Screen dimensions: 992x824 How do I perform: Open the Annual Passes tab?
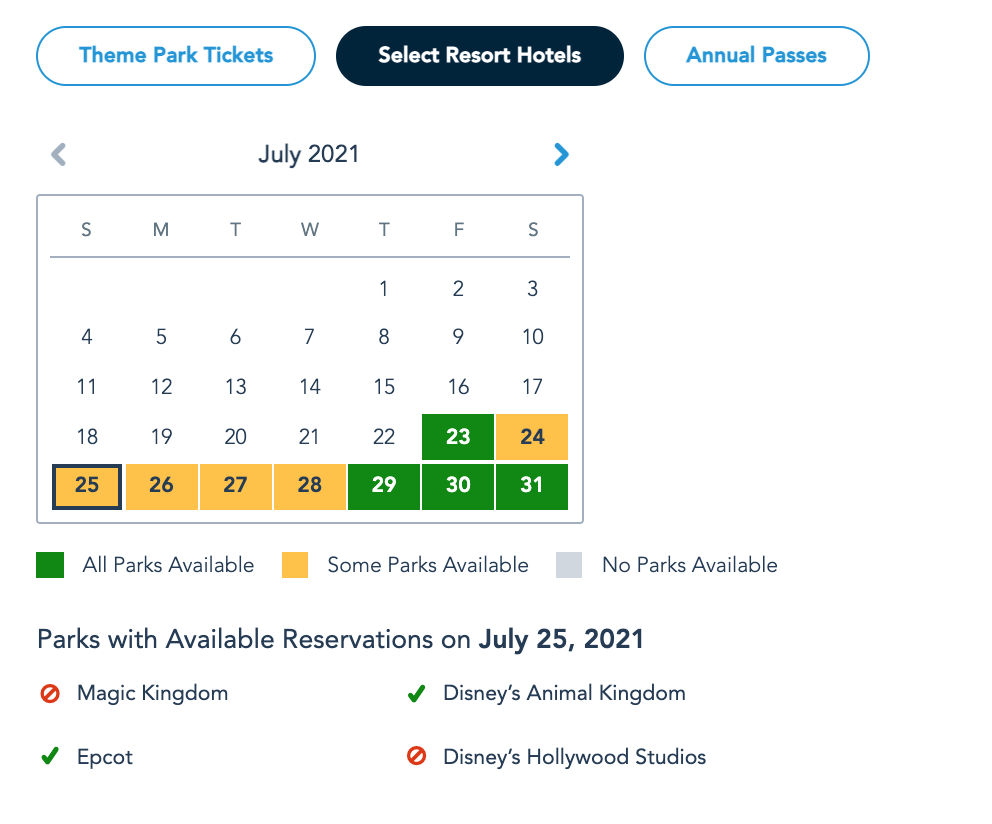(x=756, y=56)
